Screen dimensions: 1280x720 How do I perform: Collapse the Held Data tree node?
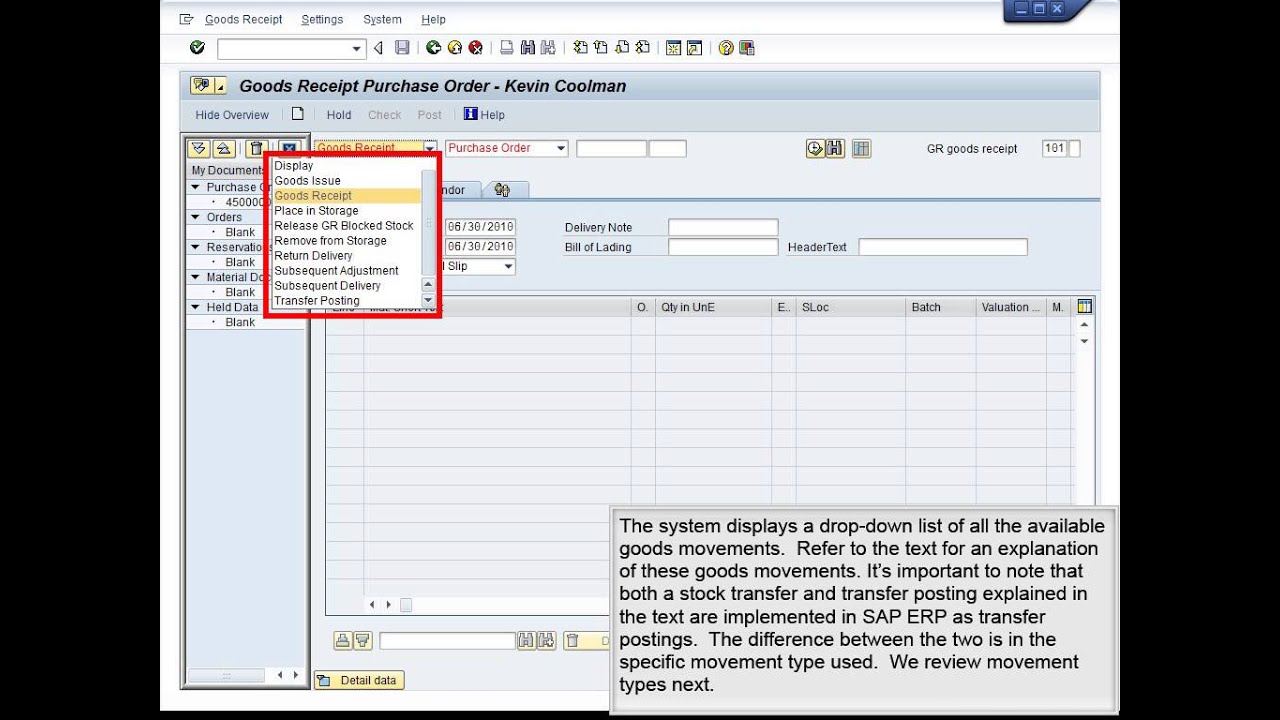(196, 307)
